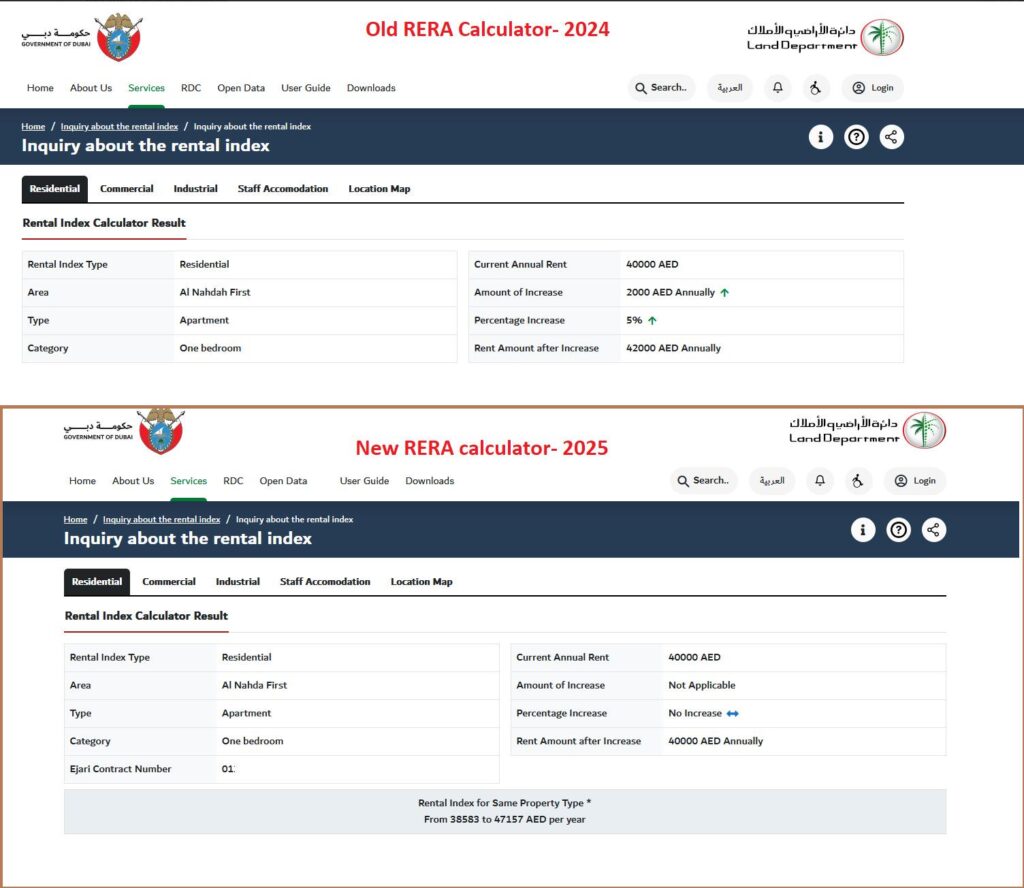1024x888 pixels.
Task: Click underlined rental index breadcrumb in 2024 page
Action: coord(119,127)
